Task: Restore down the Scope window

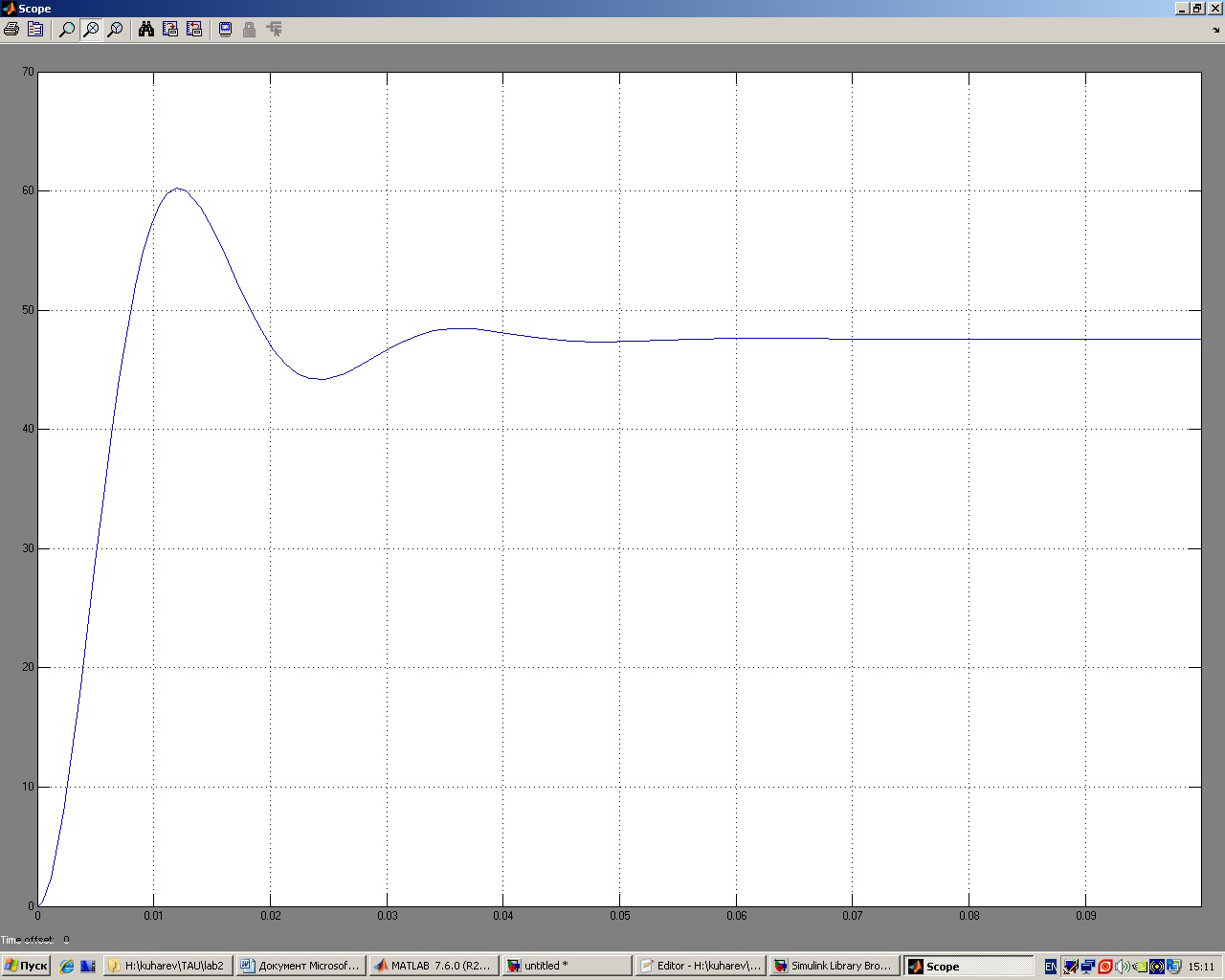Action: point(1198,8)
